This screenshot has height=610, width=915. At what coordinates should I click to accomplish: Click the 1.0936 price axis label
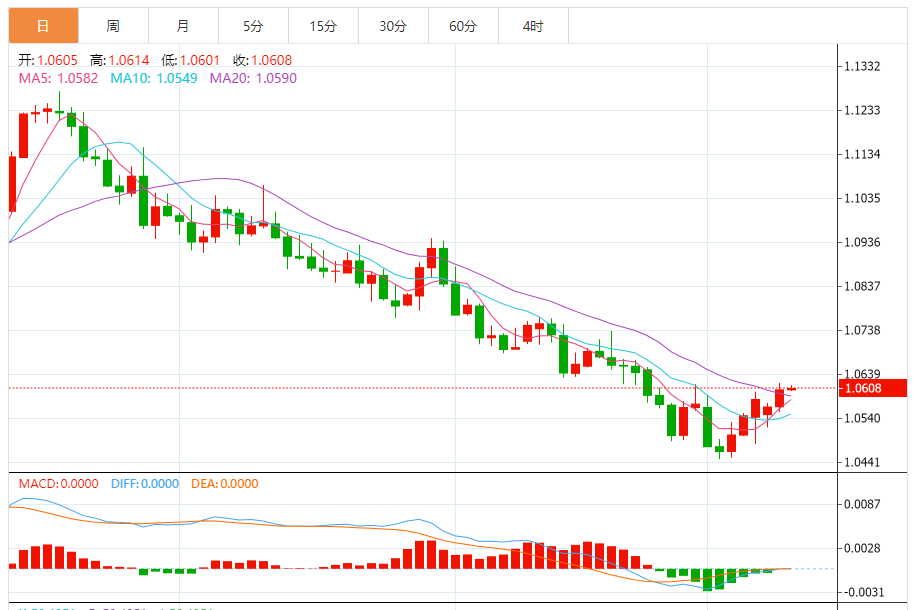click(862, 242)
